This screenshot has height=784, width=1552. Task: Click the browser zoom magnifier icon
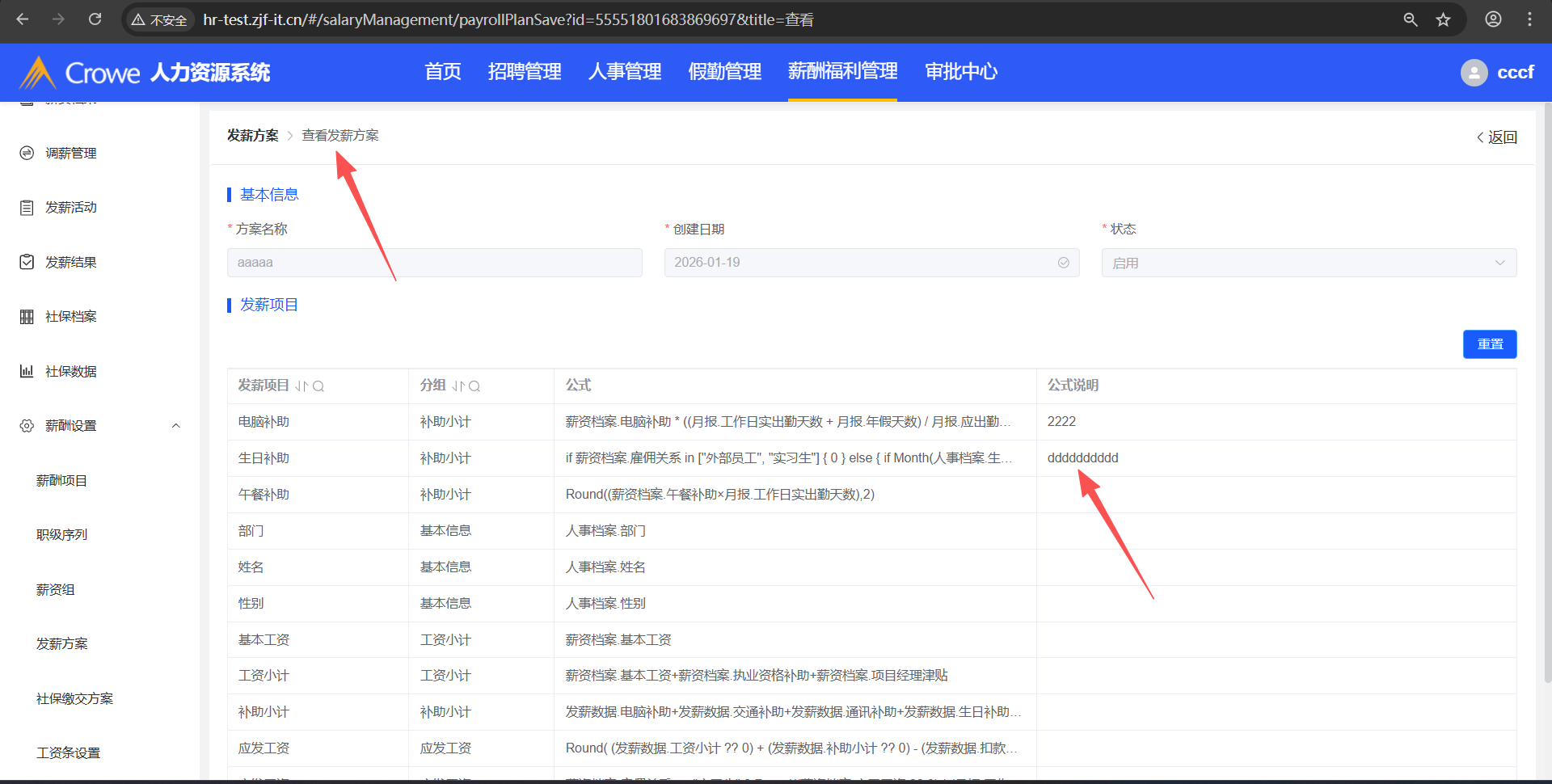coord(1411,19)
